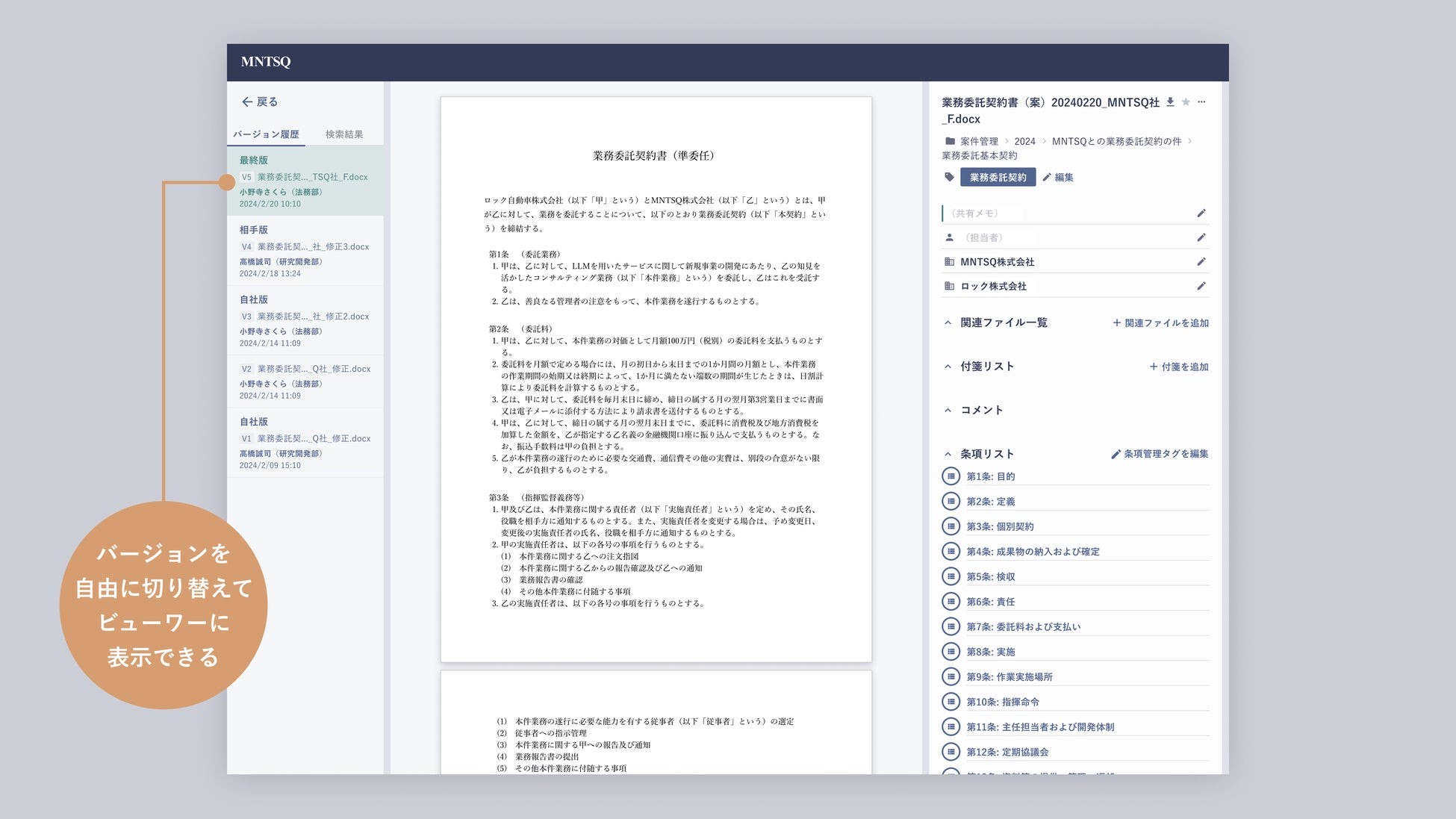Go back with the 戻る button

pos(259,102)
